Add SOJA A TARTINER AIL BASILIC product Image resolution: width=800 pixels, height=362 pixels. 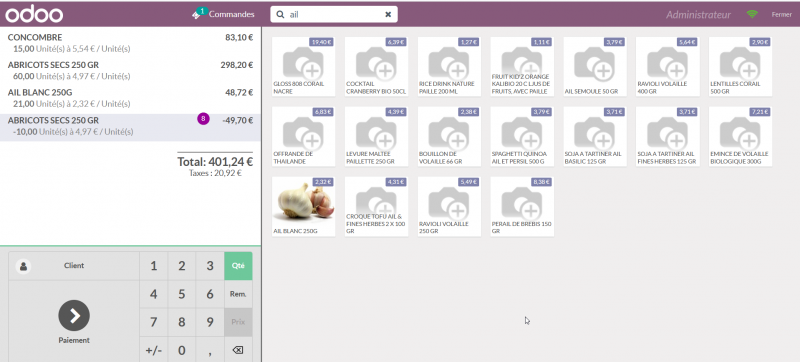595,136
